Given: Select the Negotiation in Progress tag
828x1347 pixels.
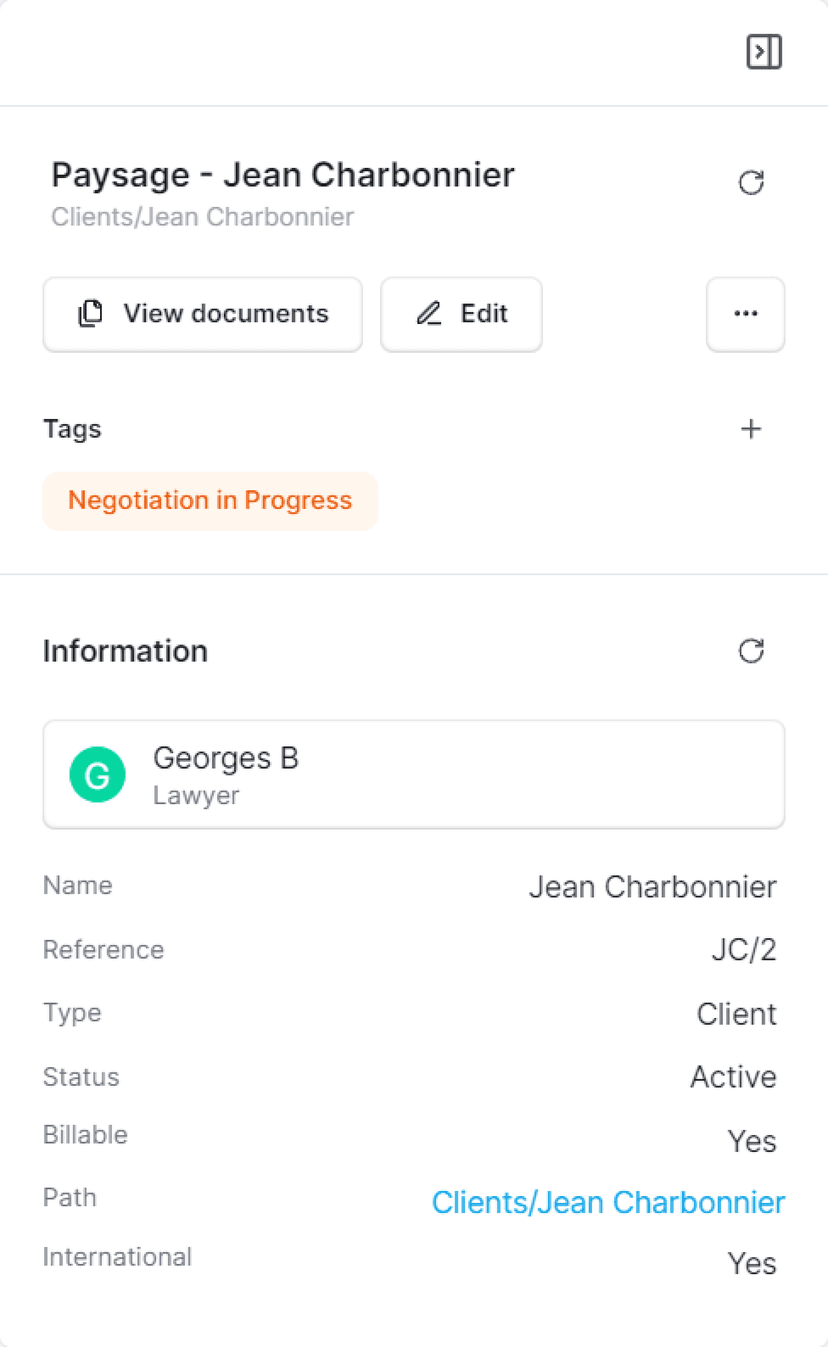Looking at the screenshot, I should pyautogui.click(x=210, y=501).
